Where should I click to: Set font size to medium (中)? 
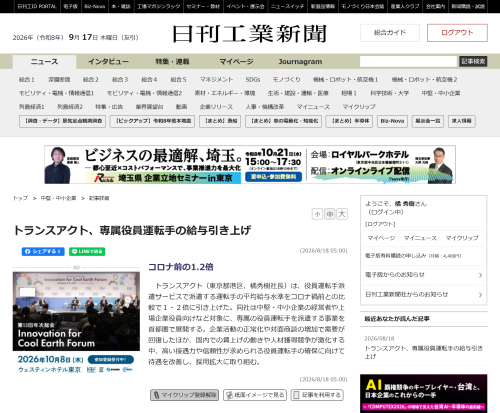[x=330, y=214]
